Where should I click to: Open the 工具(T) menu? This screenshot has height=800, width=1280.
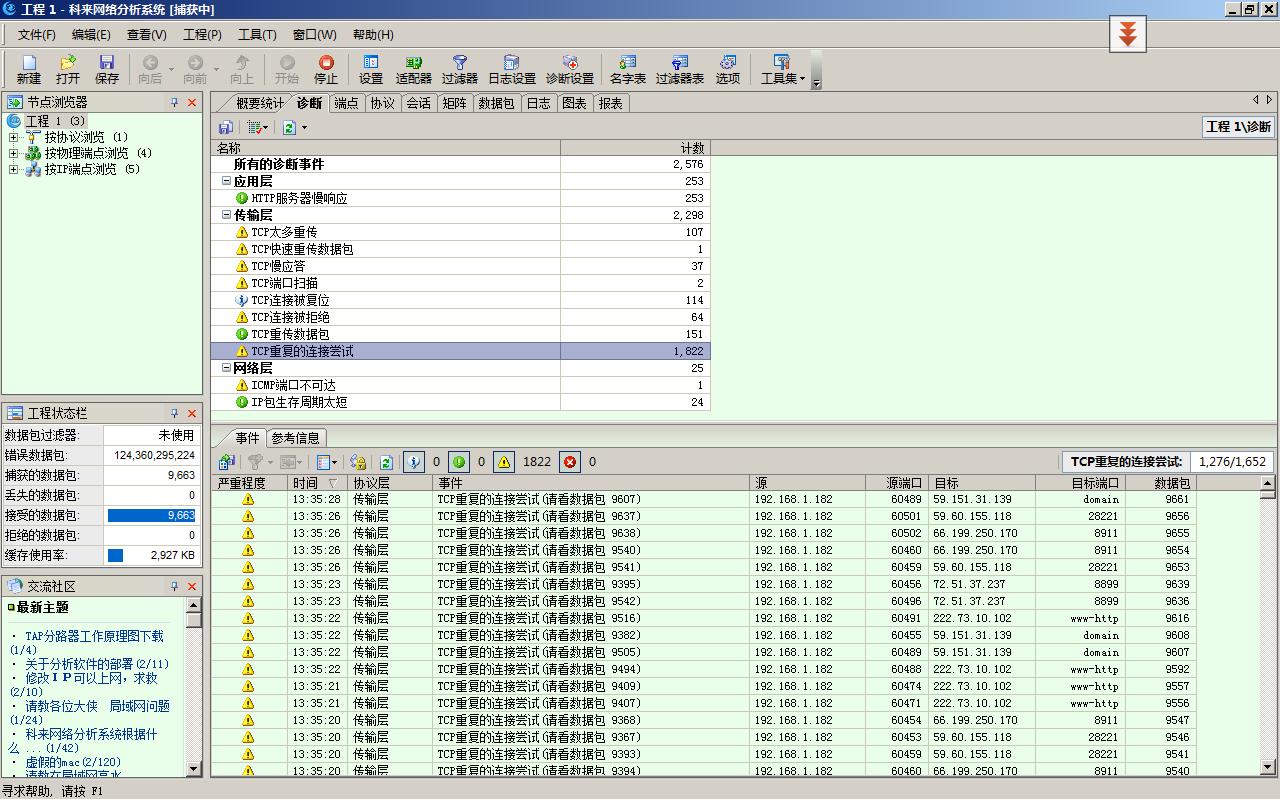click(257, 34)
